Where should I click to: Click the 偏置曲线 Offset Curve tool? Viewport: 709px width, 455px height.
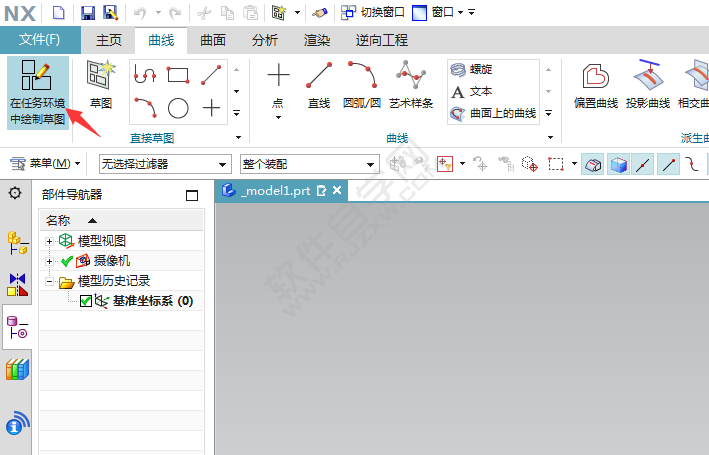(x=596, y=86)
